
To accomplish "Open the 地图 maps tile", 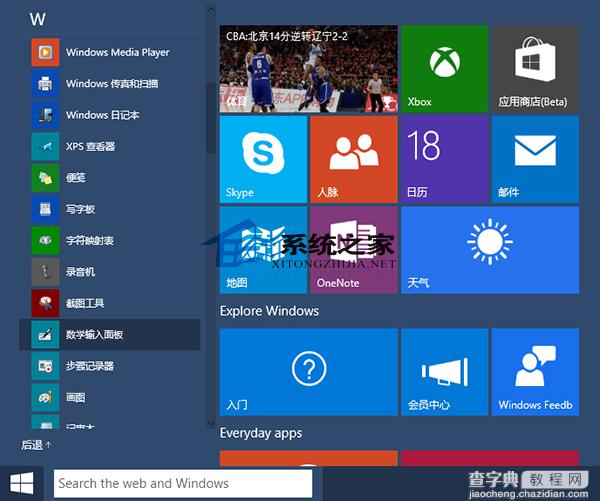I will 263,250.
